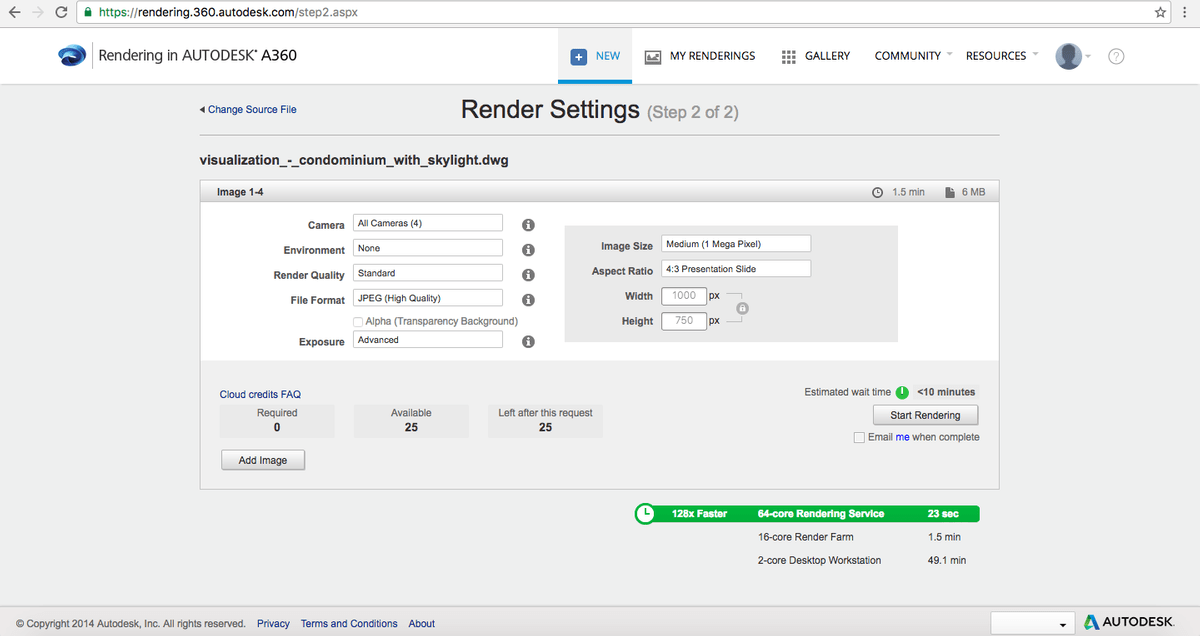Click the Autodesk logo in the footer
This screenshot has width=1200, height=636.
tap(1129, 622)
